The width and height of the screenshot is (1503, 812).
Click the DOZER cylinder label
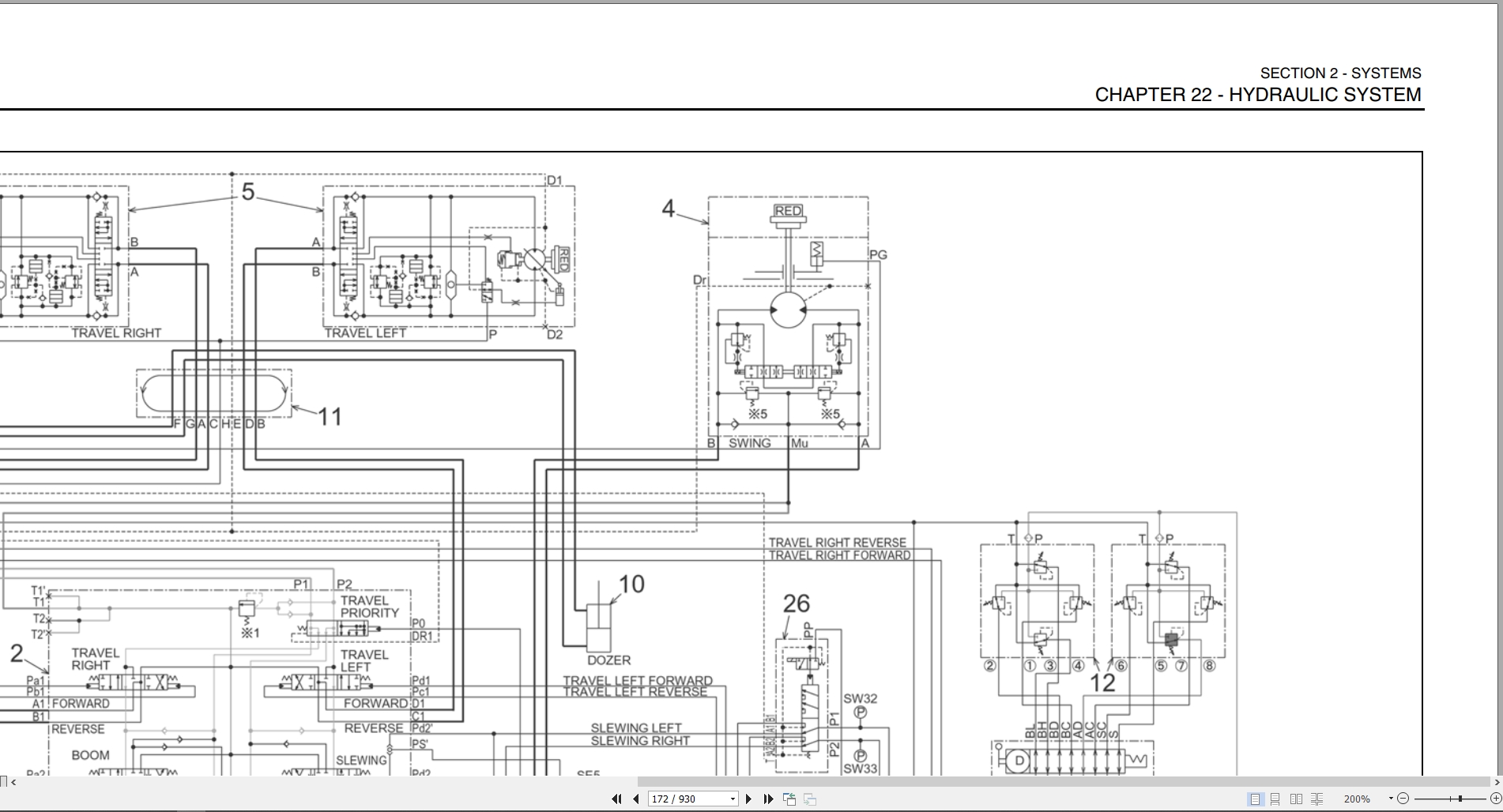click(608, 660)
